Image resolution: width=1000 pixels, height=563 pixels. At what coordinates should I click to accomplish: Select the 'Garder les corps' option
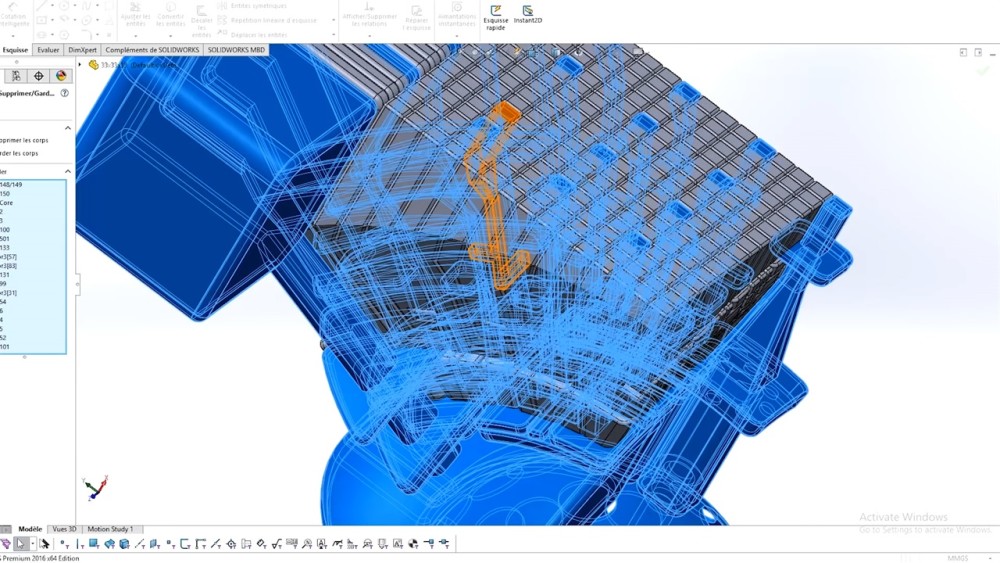tap(20, 153)
